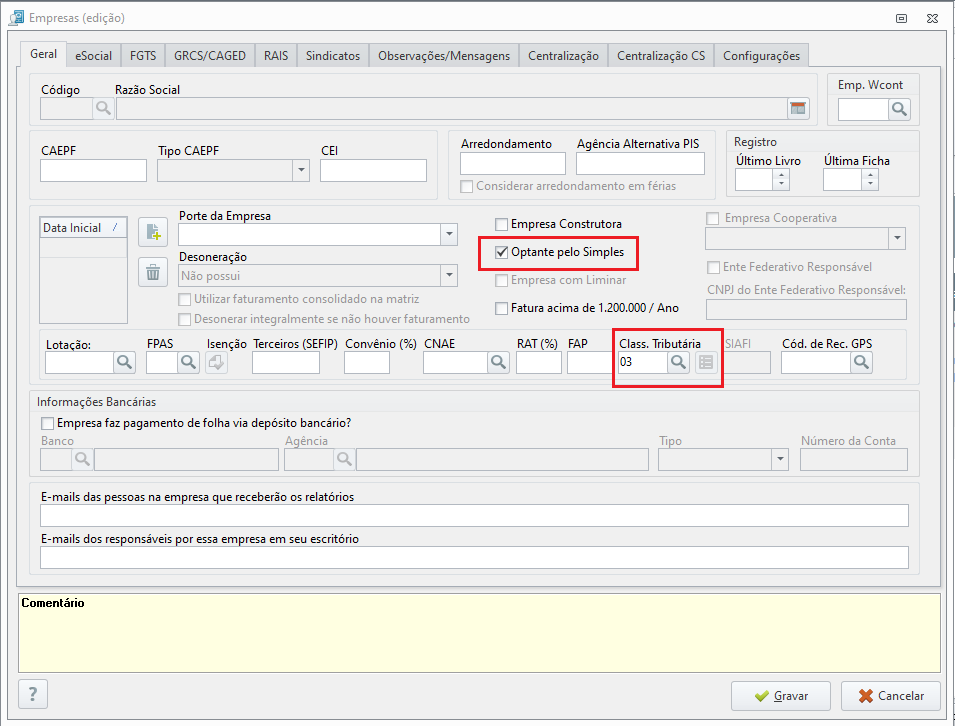The height and width of the screenshot is (726, 955).
Task: Toggle Considerar arredondamento em férias checkbox
Action: pos(467,186)
